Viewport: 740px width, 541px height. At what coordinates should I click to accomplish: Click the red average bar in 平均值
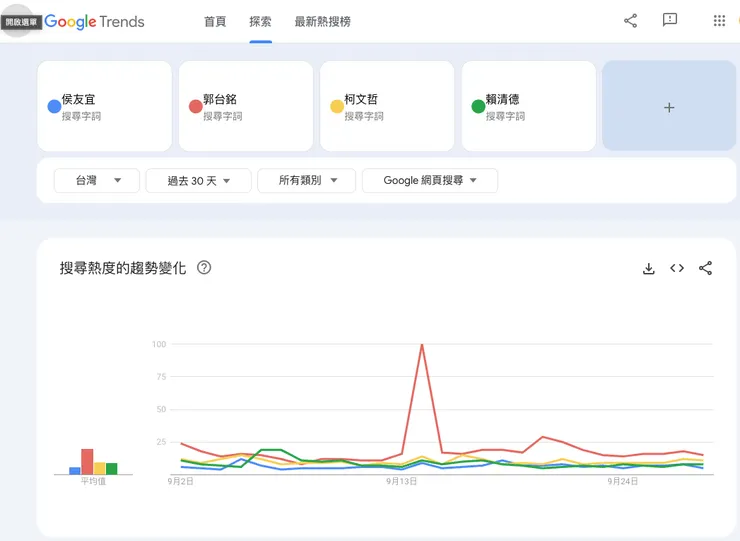[87, 462]
